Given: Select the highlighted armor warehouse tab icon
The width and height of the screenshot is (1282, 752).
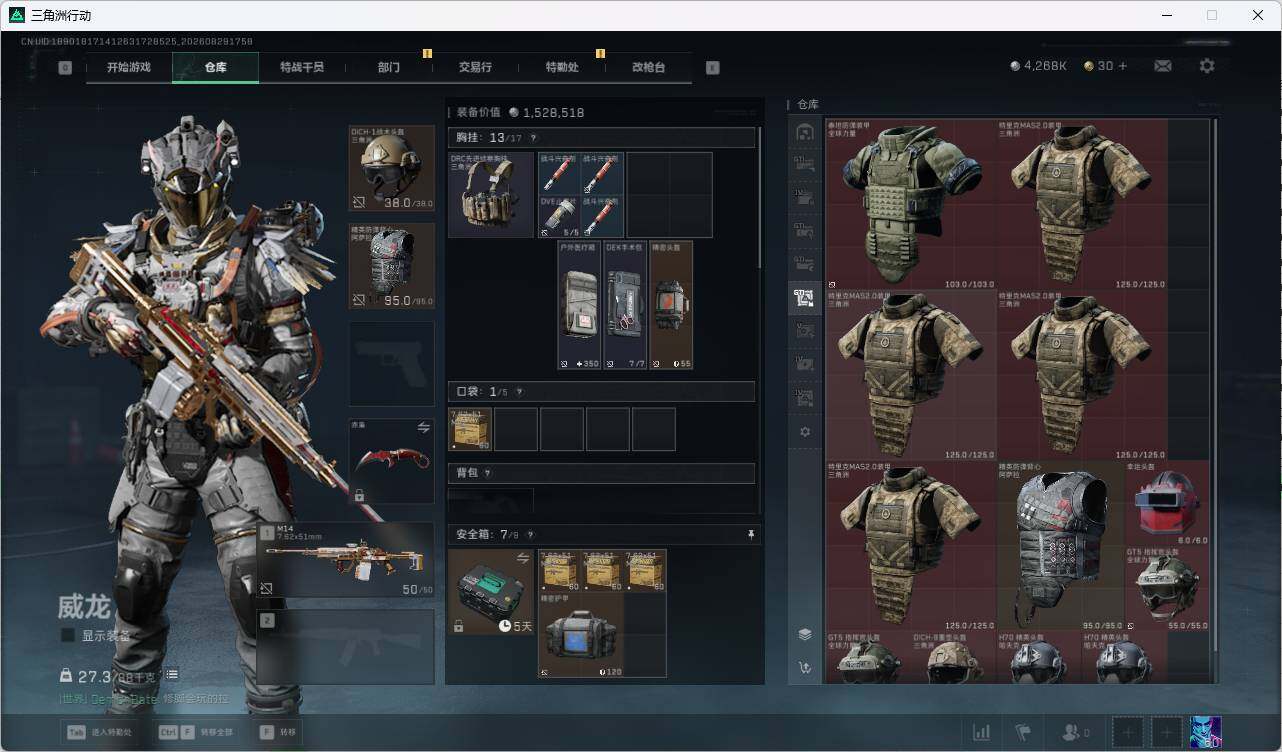Looking at the screenshot, I should (805, 296).
